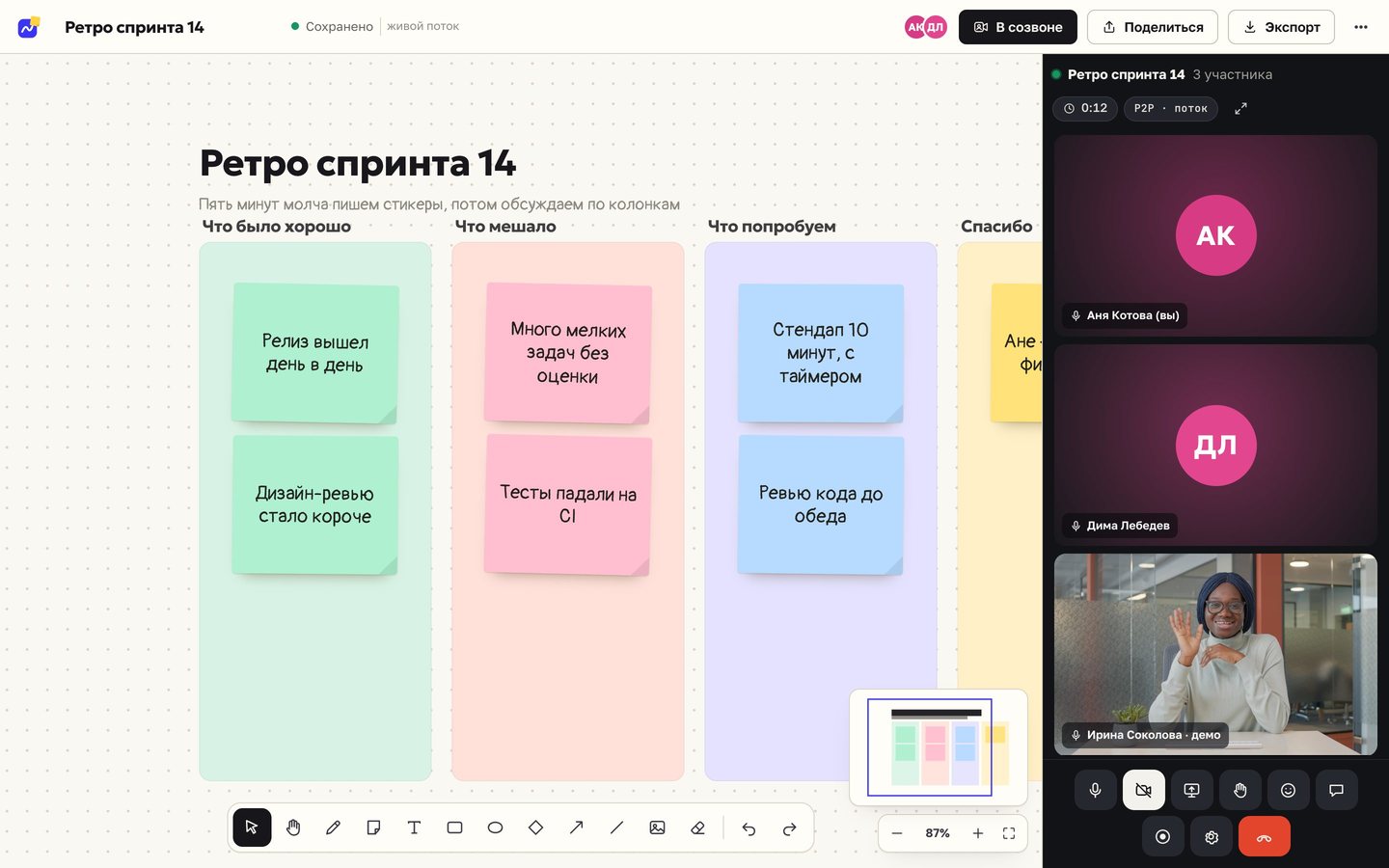Image resolution: width=1389 pixels, height=868 pixels.
Task: Raise your hand in the call
Action: 1240,790
